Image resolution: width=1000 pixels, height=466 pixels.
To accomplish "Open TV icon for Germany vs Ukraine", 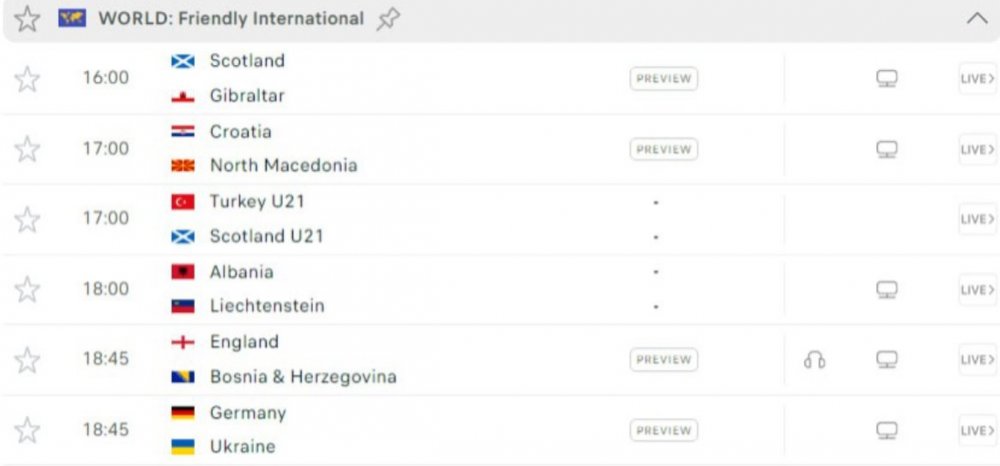I will pyautogui.click(x=886, y=430).
